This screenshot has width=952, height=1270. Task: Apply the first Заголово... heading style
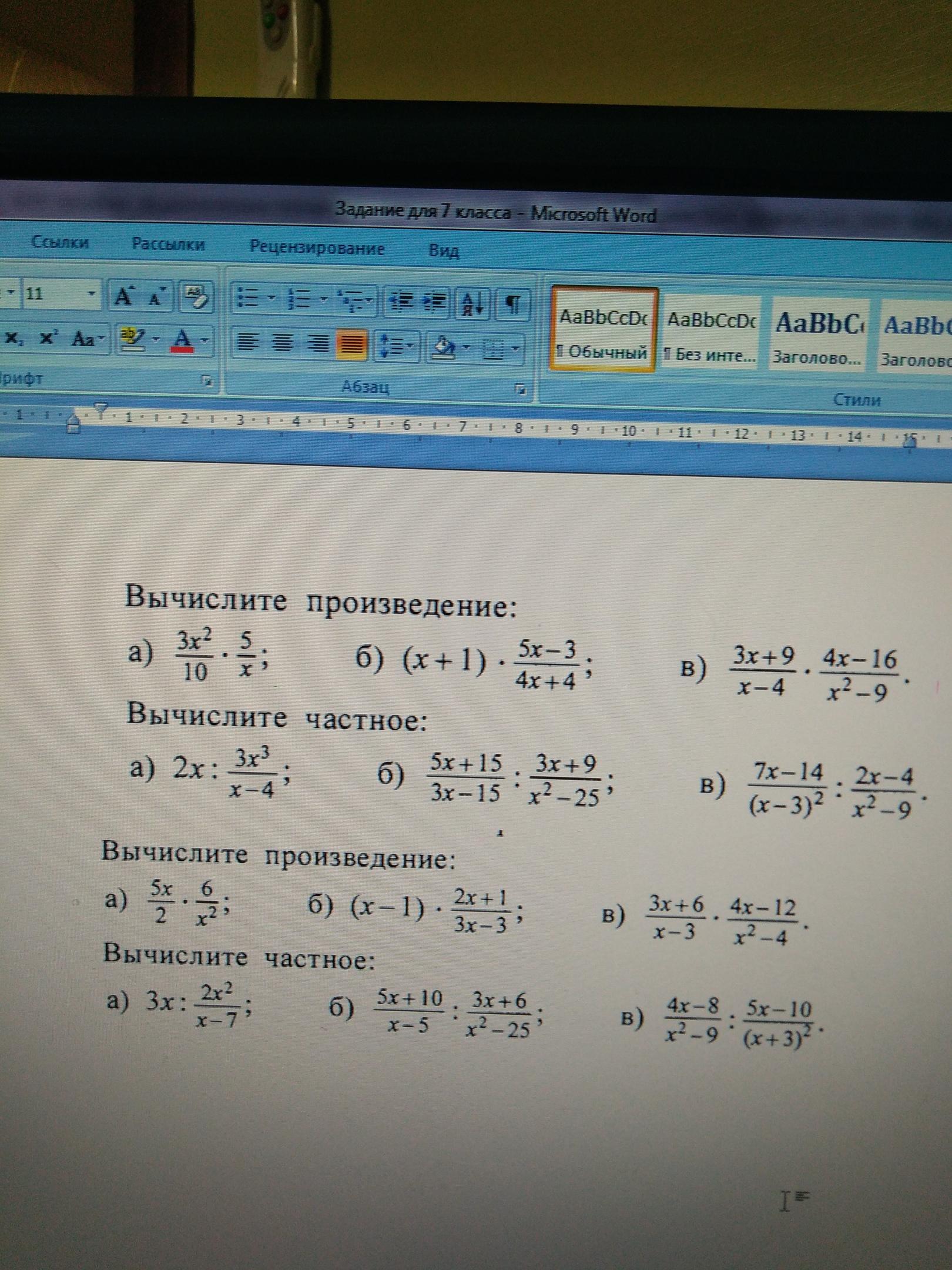click(x=818, y=335)
